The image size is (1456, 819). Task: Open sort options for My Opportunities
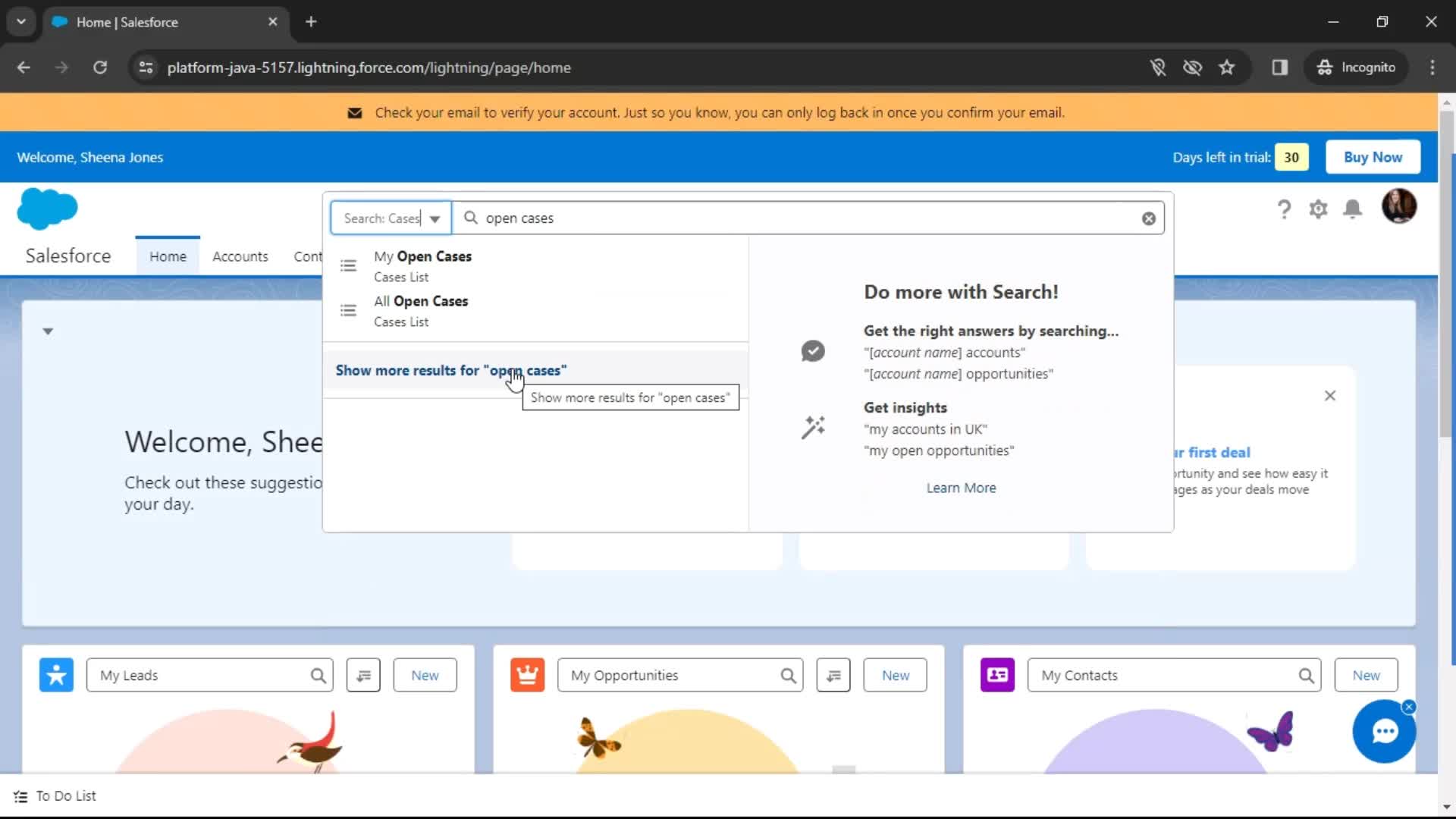(x=833, y=675)
